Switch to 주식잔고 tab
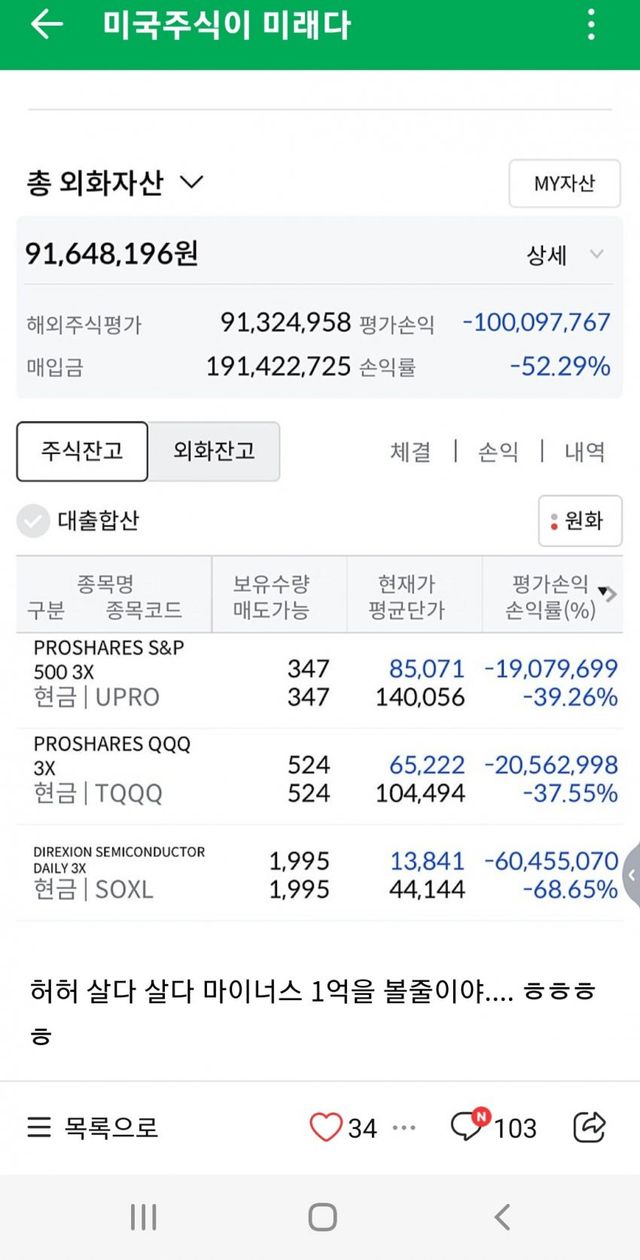The height and width of the screenshot is (1260, 640). pos(82,451)
